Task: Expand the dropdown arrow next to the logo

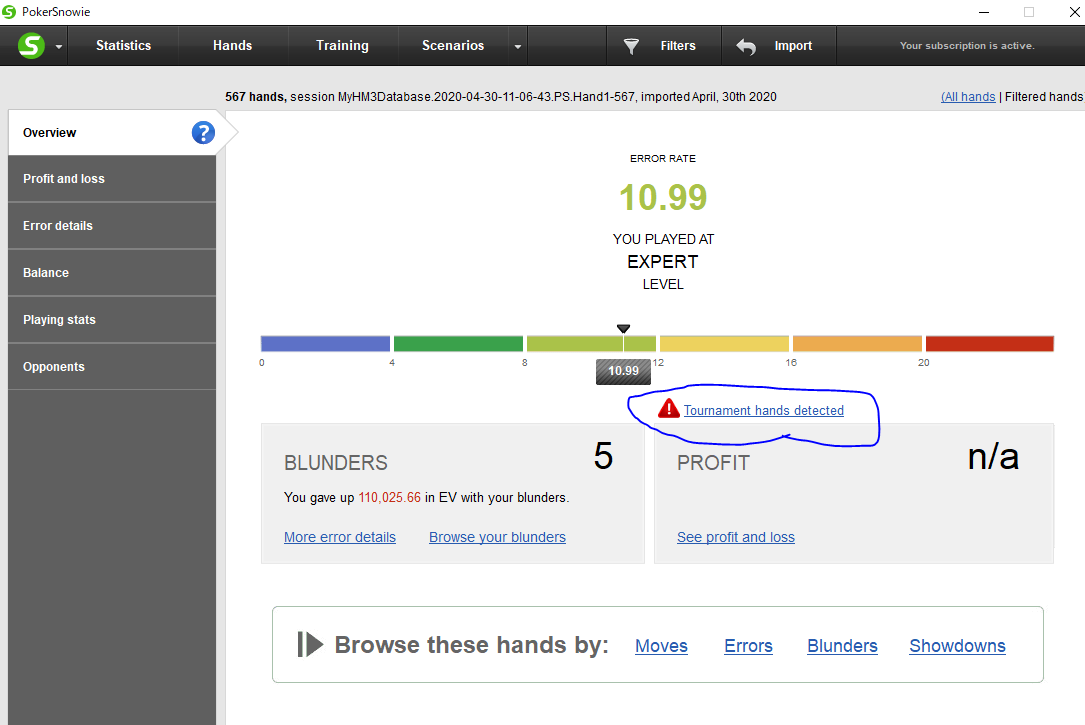Action: click(59, 46)
